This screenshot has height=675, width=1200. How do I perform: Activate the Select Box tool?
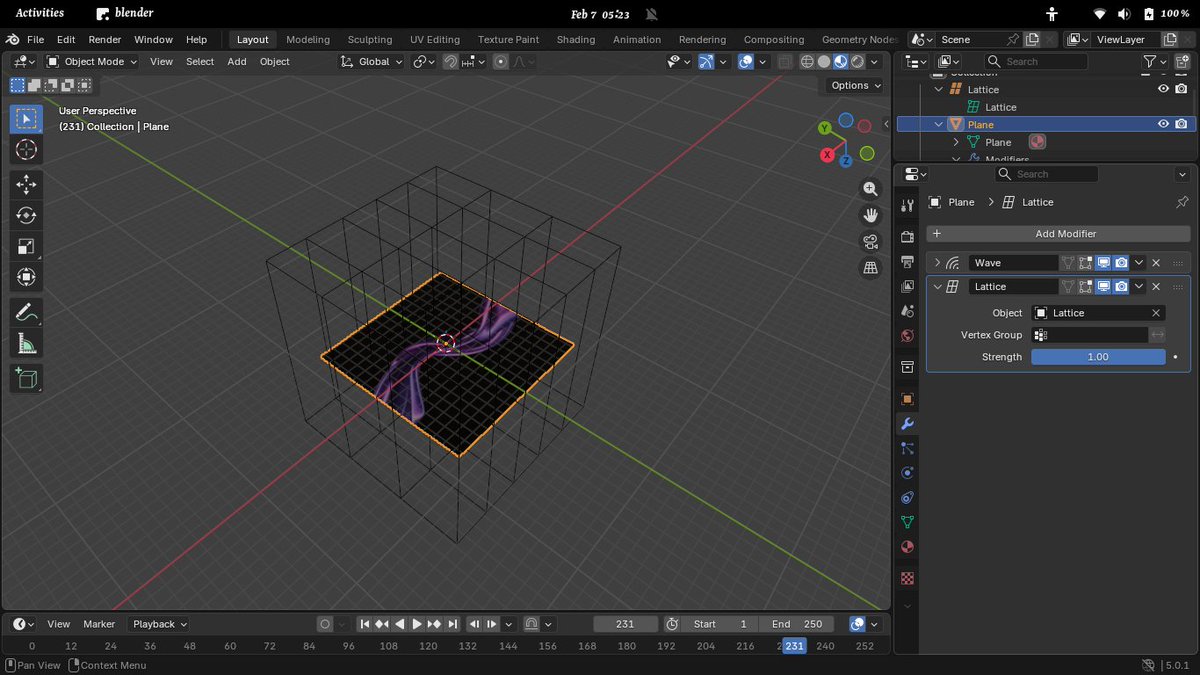pyautogui.click(x=27, y=119)
